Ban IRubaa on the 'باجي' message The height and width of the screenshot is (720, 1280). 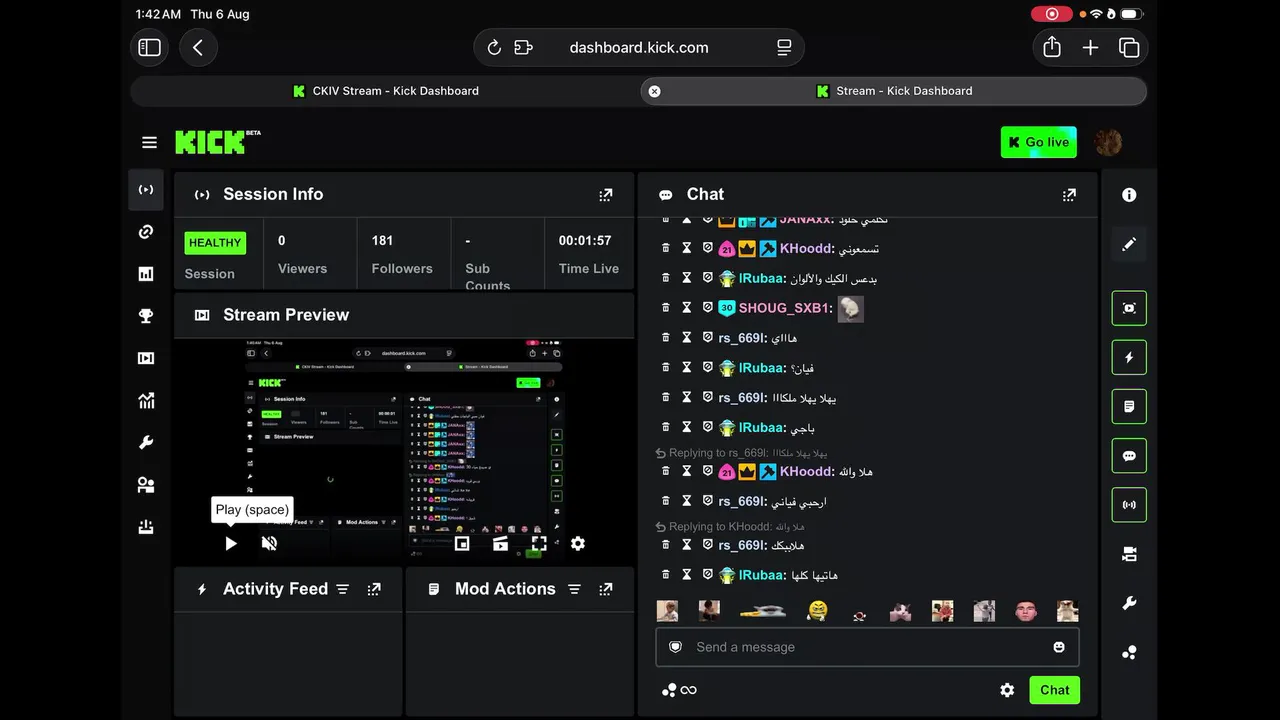[708, 427]
